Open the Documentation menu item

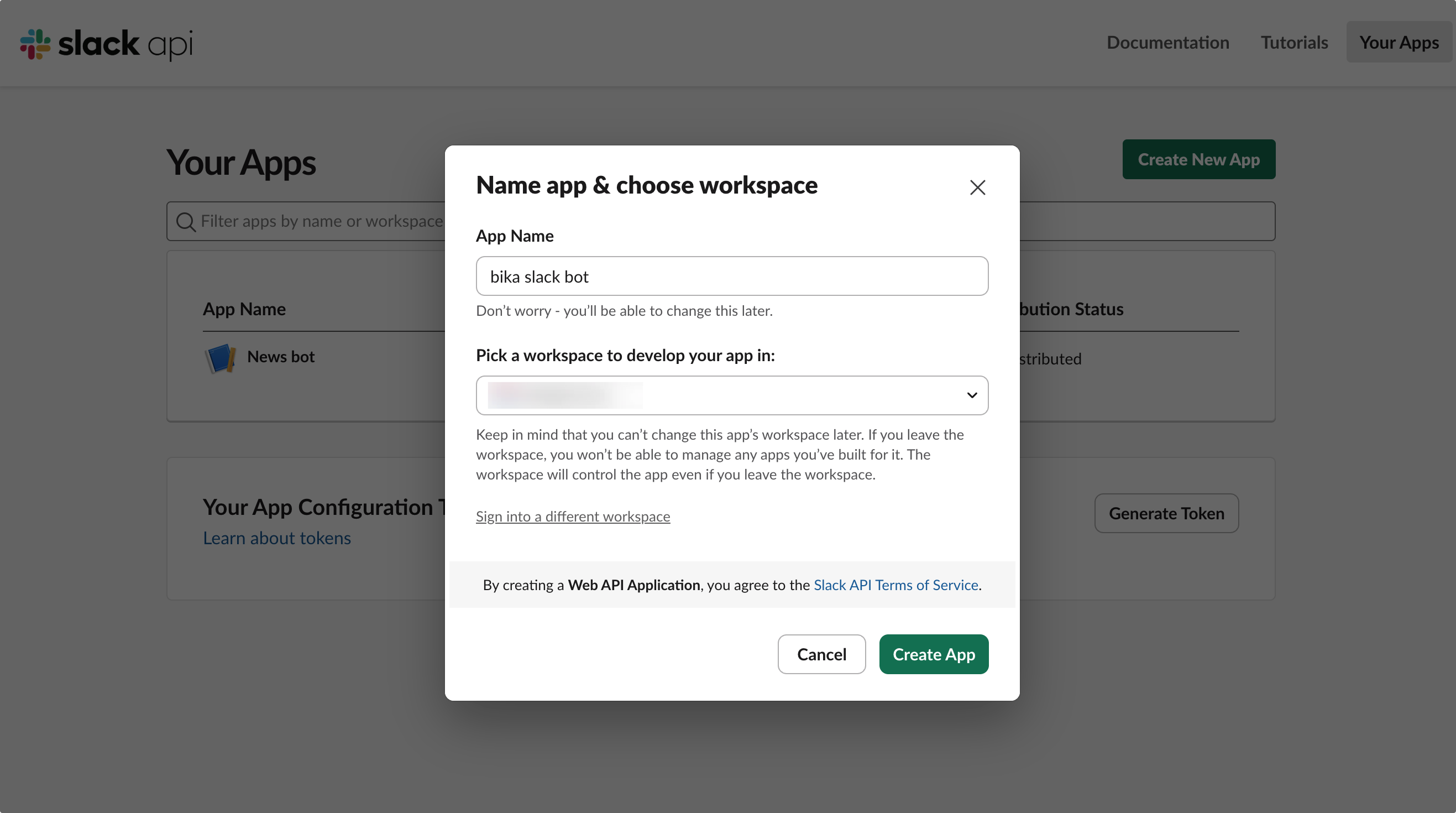click(x=1168, y=43)
